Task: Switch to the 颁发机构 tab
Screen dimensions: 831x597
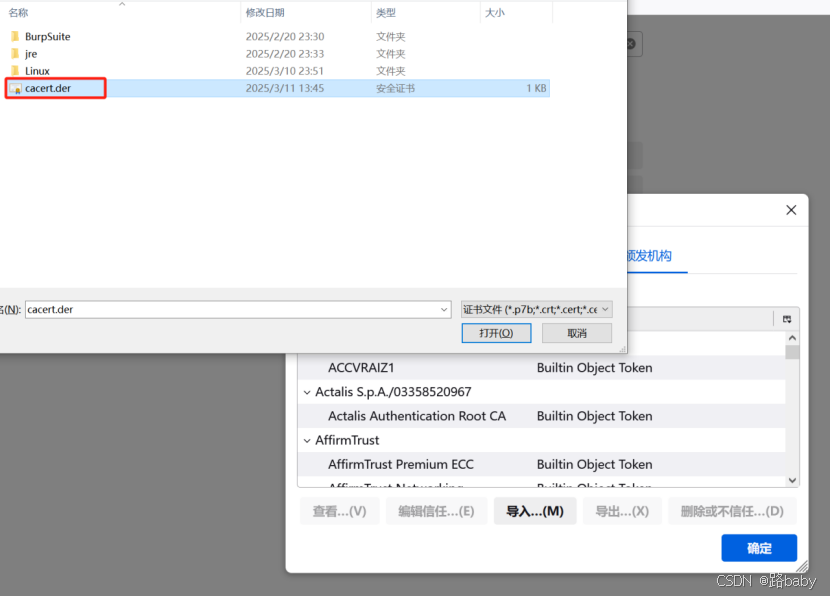Action: [x=648, y=256]
